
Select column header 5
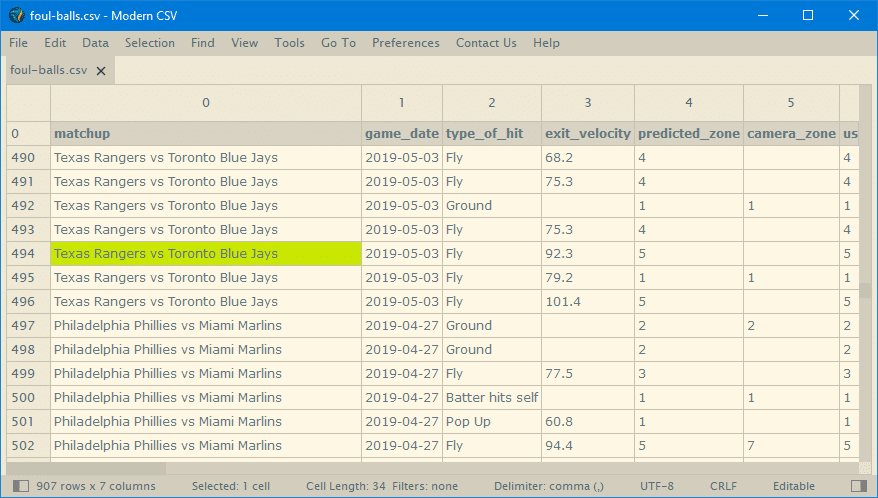(791, 103)
